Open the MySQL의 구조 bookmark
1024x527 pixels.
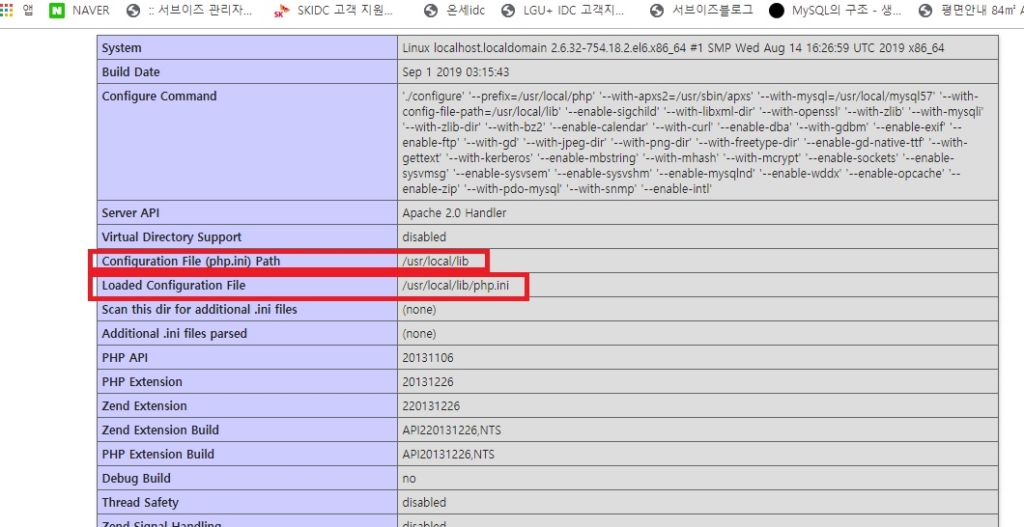point(841,11)
